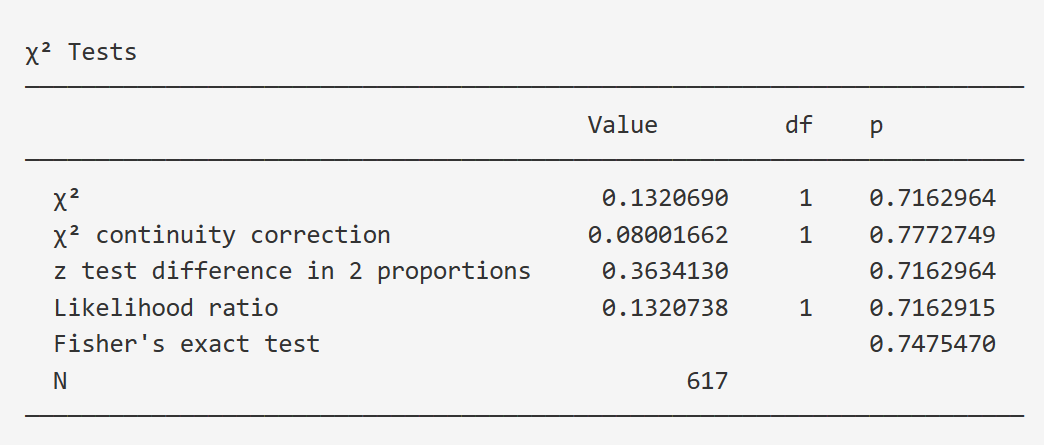Select the p-value 0.7772749
The width and height of the screenshot is (1044, 445).
tap(932, 235)
